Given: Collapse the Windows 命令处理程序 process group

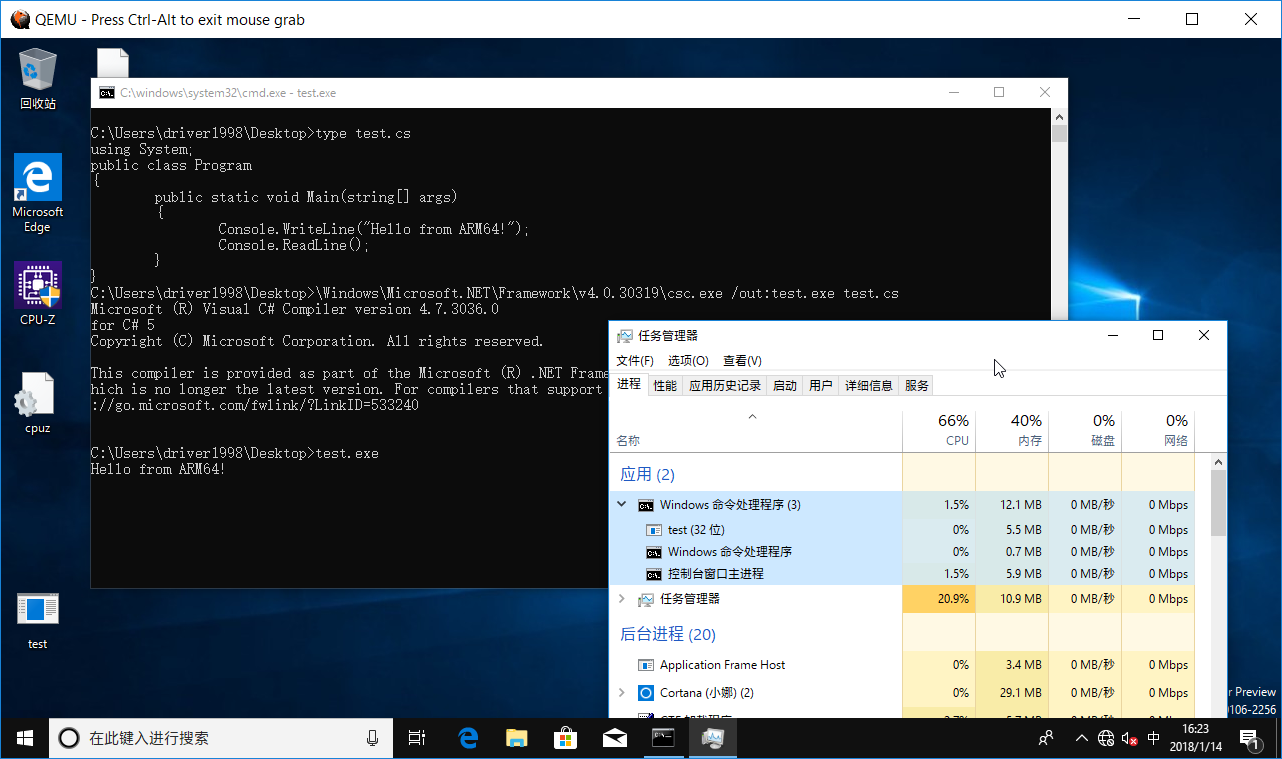Looking at the screenshot, I should click(621, 504).
